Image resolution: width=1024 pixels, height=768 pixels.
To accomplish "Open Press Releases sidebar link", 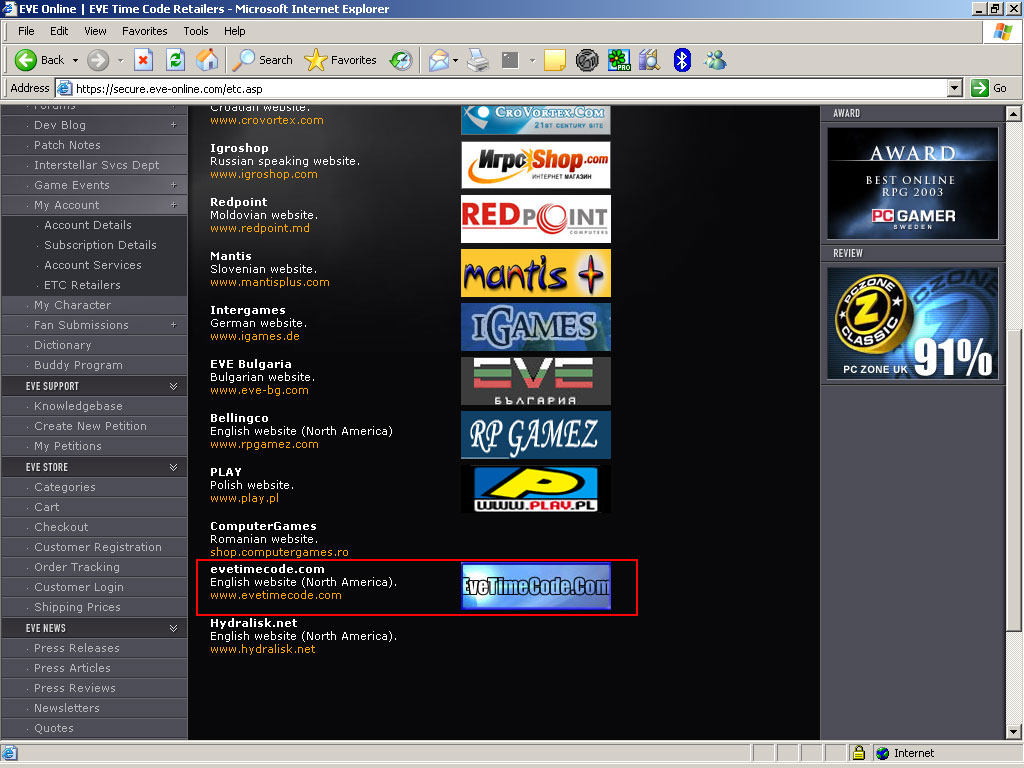I will click(77, 648).
